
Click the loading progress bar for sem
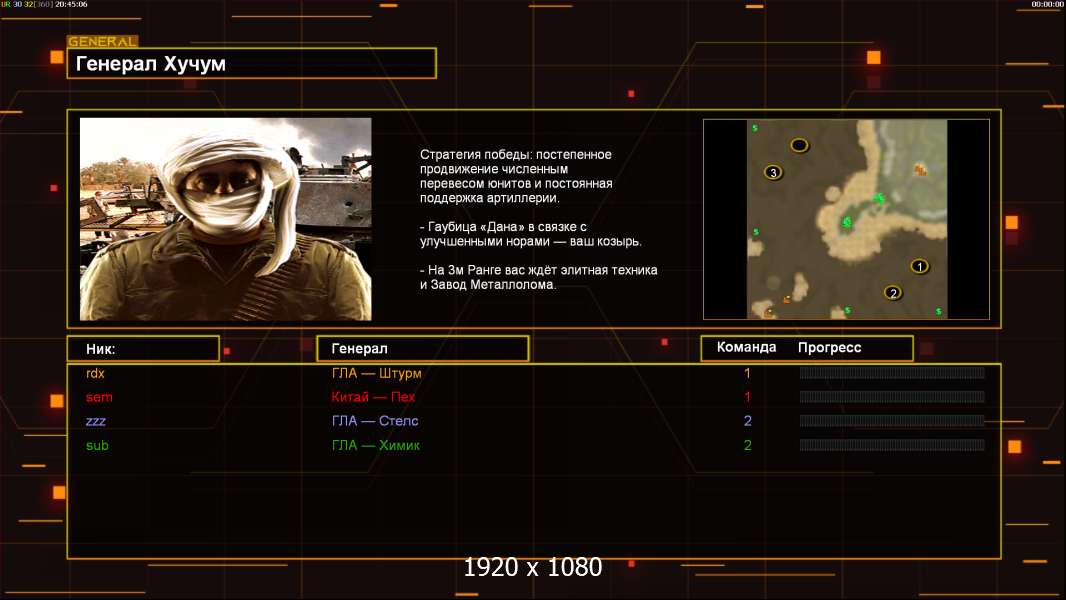(x=892, y=397)
